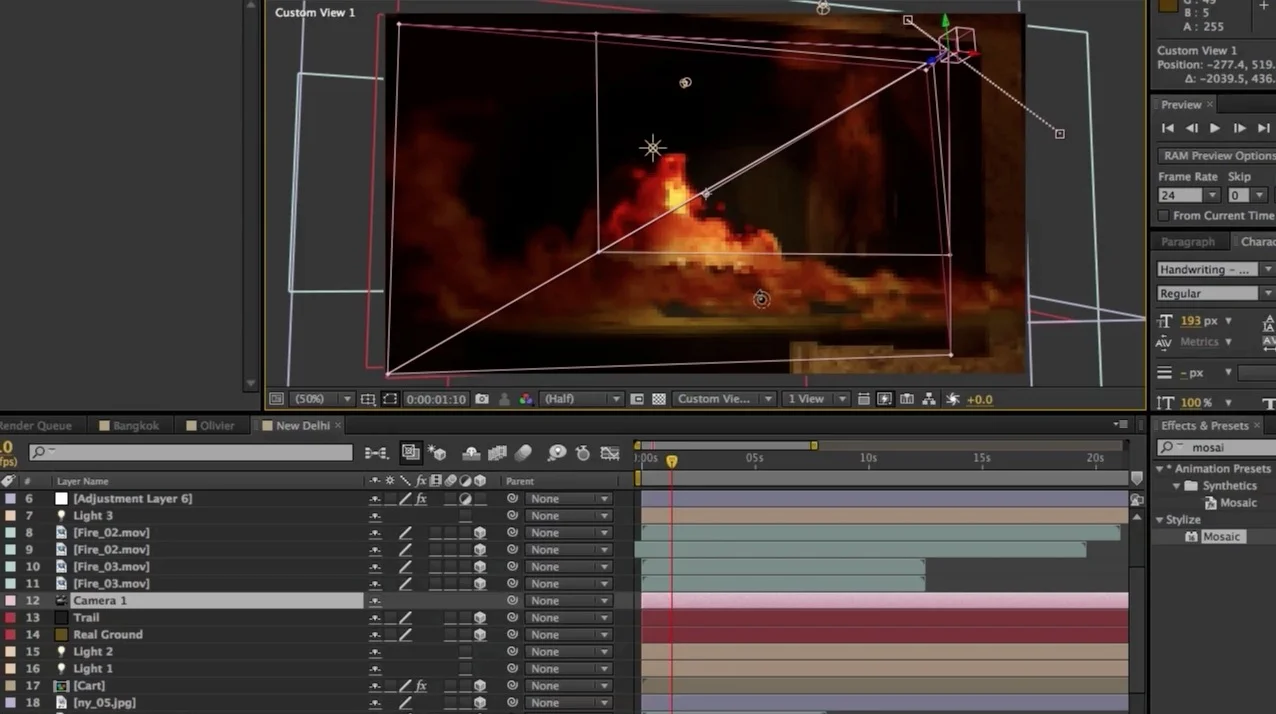Step back one frame in Preview
The image size is (1276, 714).
1191,128
